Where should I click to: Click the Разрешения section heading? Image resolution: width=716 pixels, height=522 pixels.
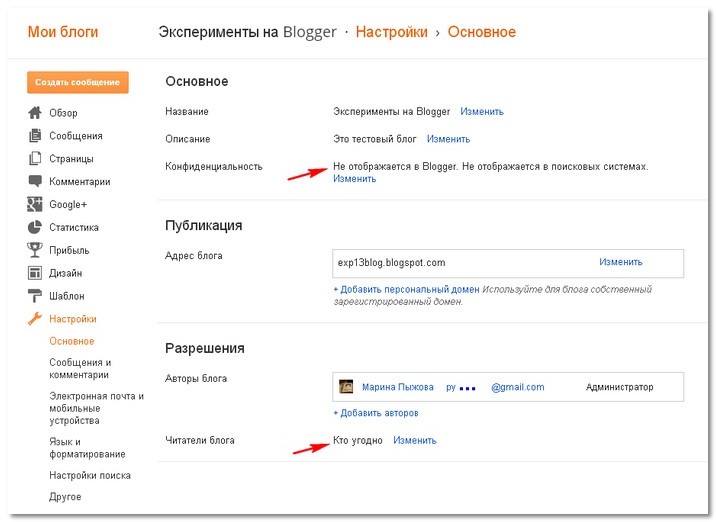205,348
